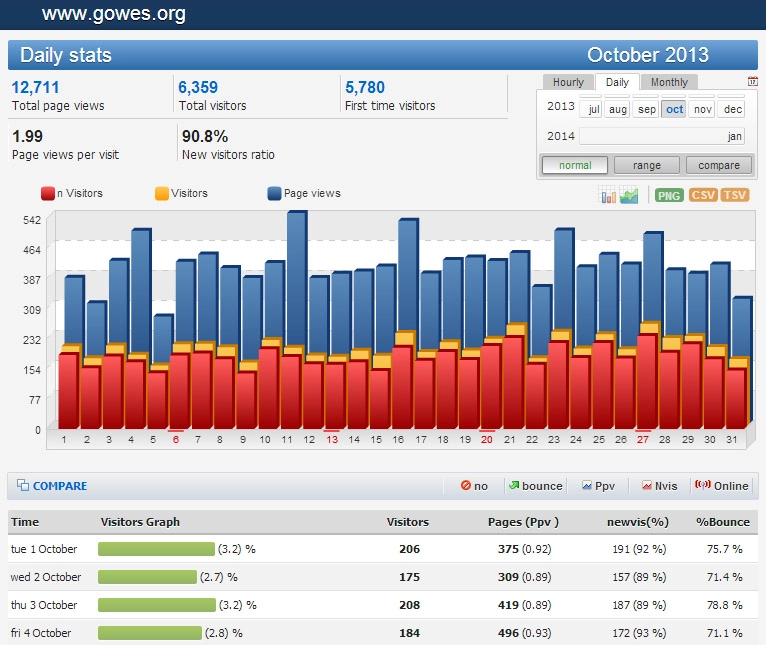Viewport: 766px width, 645px height.
Task: Open the Monthly stats tab
Action: coord(669,82)
